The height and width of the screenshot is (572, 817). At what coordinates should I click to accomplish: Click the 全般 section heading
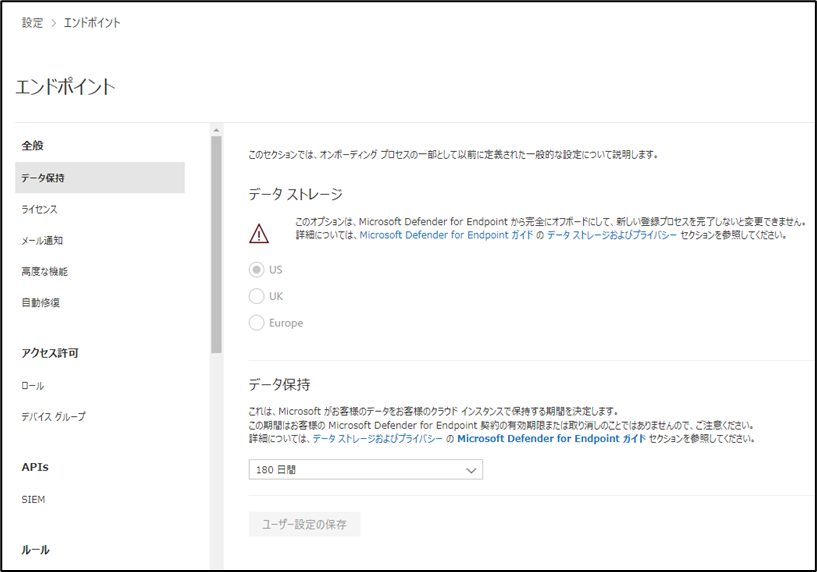click(x=32, y=146)
